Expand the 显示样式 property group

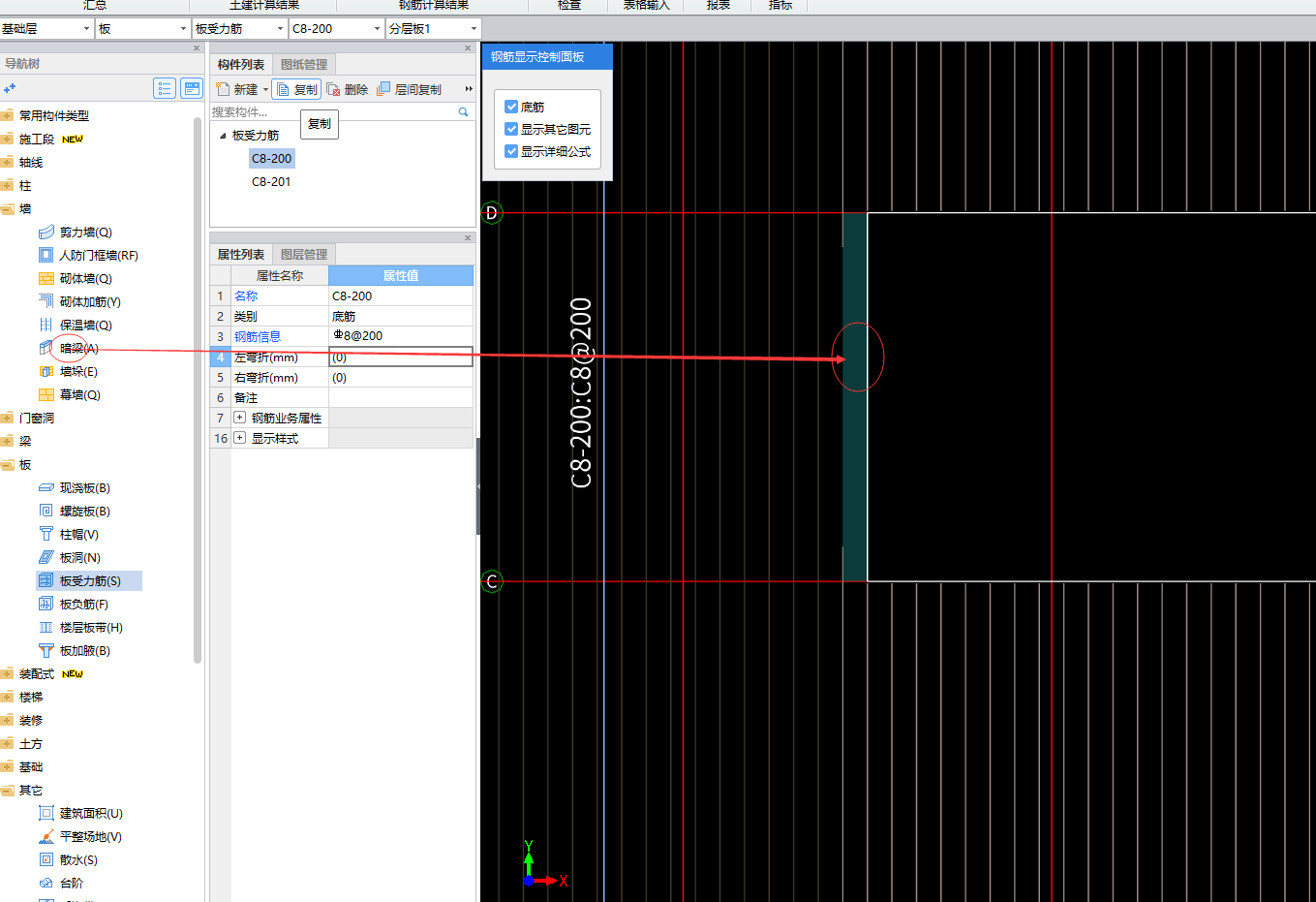click(x=239, y=438)
